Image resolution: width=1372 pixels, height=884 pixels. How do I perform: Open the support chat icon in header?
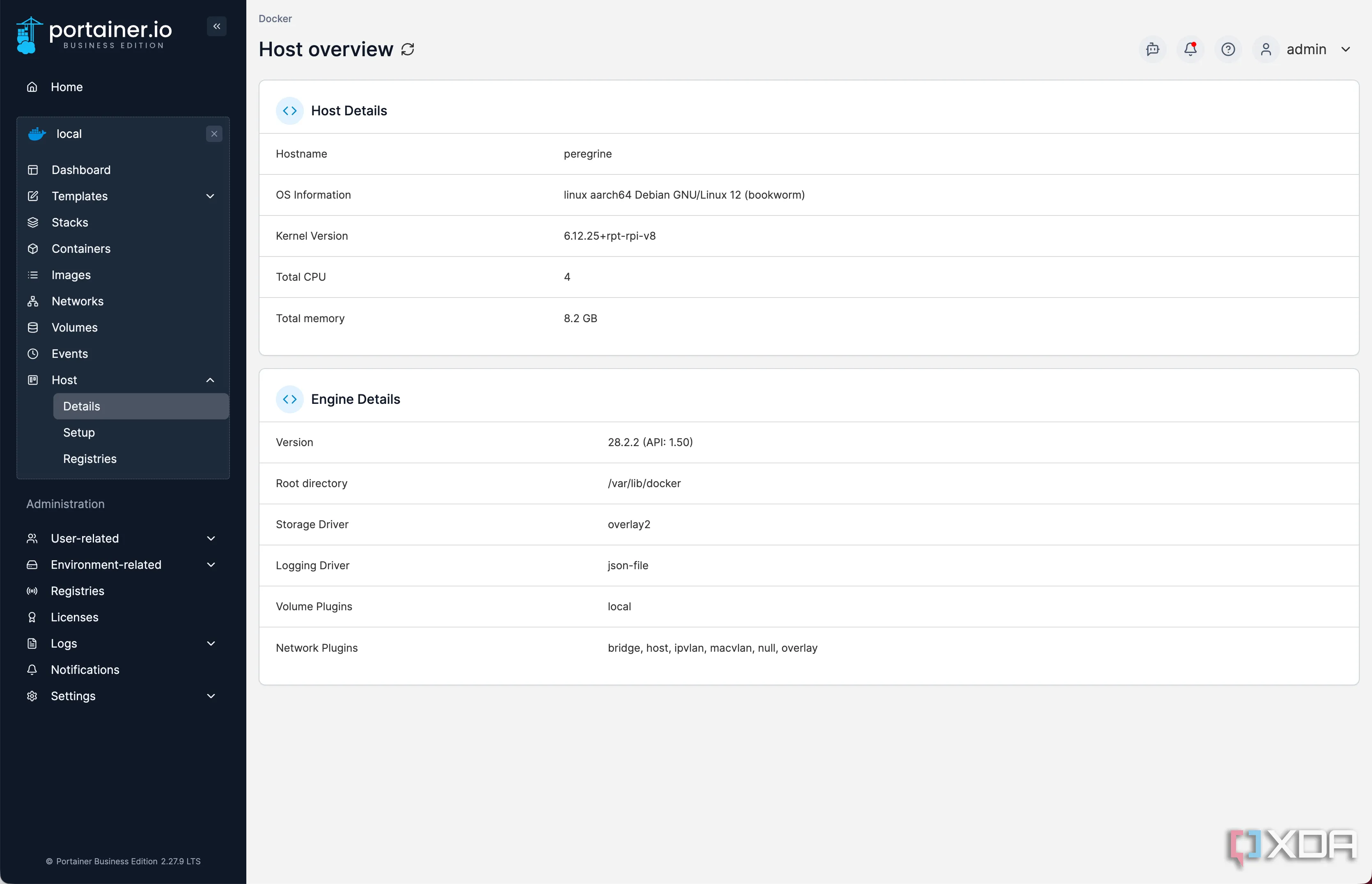pos(1152,49)
